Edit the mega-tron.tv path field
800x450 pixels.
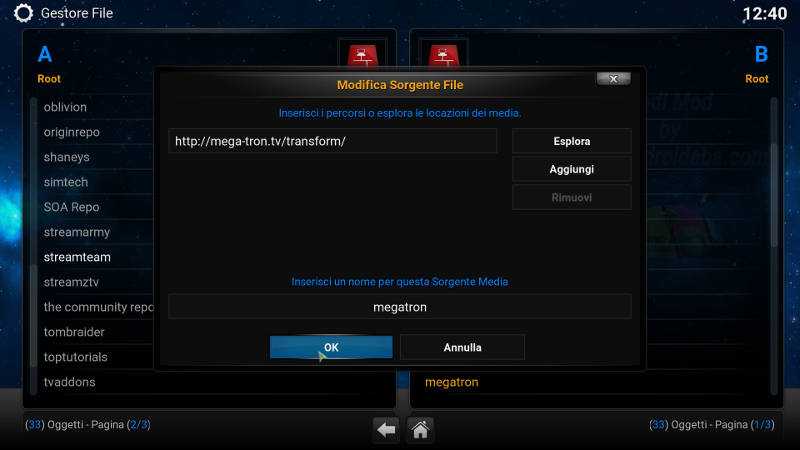pos(333,141)
